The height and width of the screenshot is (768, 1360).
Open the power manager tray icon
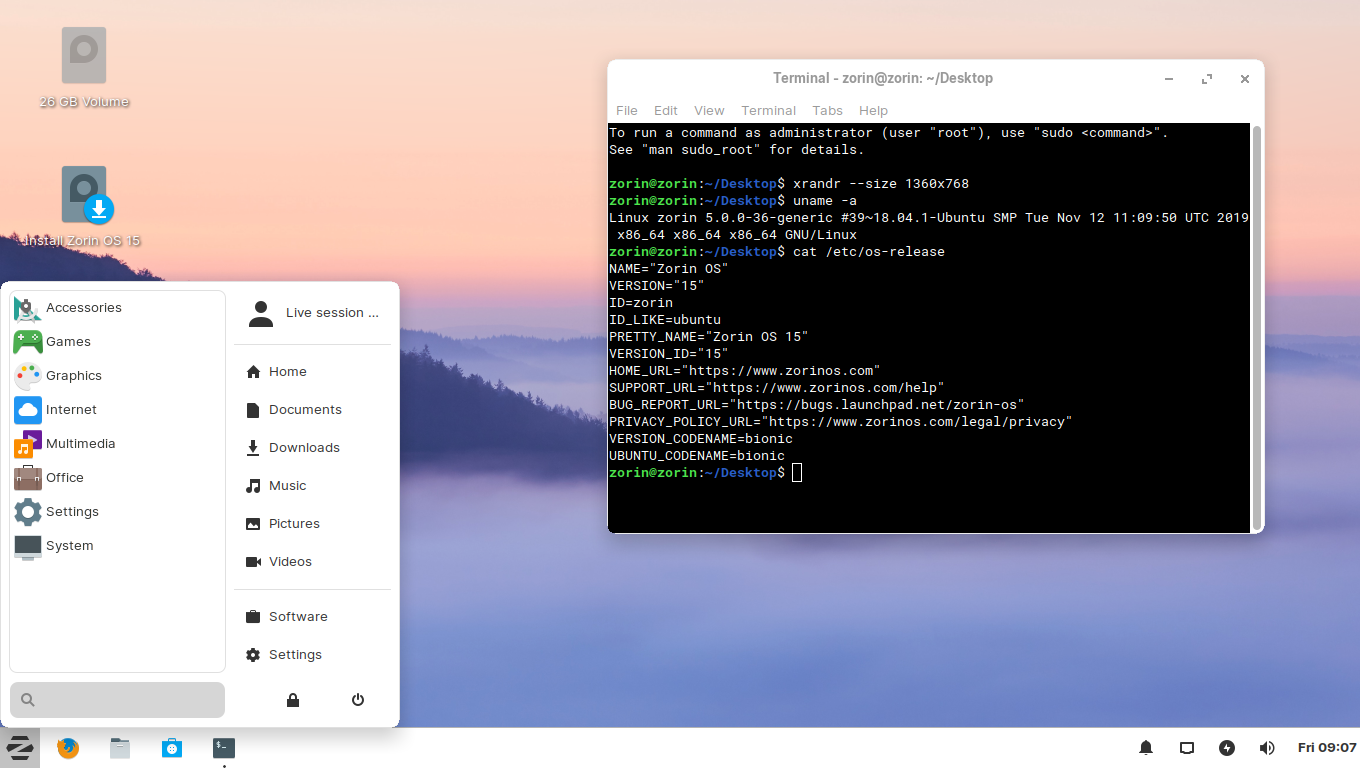tap(1227, 748)
